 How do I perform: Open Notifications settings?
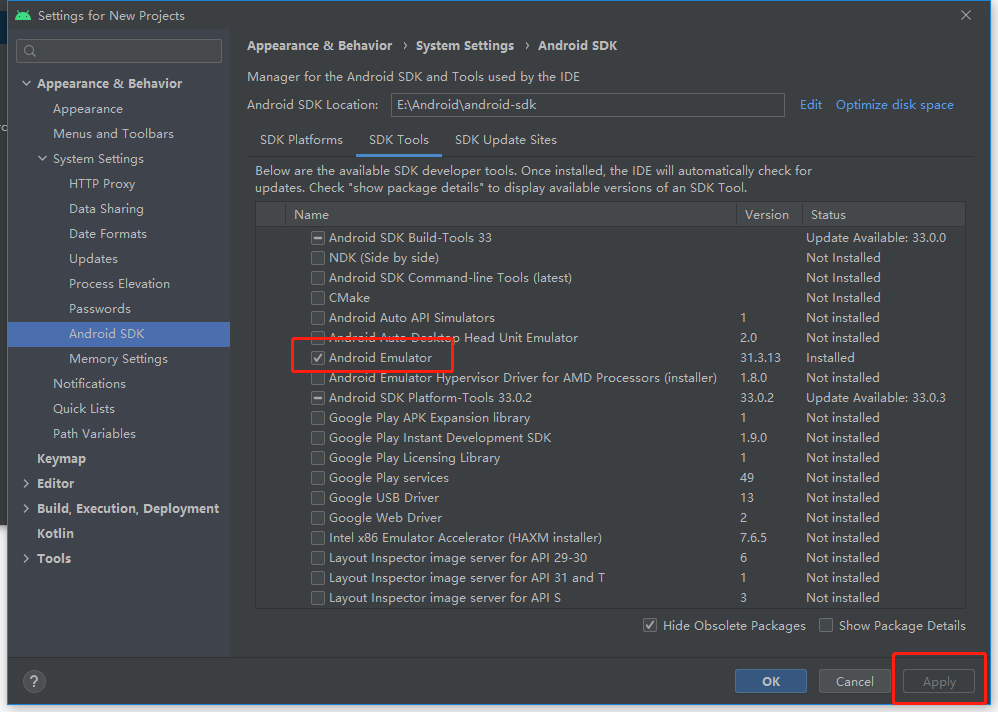coord(90,384)
